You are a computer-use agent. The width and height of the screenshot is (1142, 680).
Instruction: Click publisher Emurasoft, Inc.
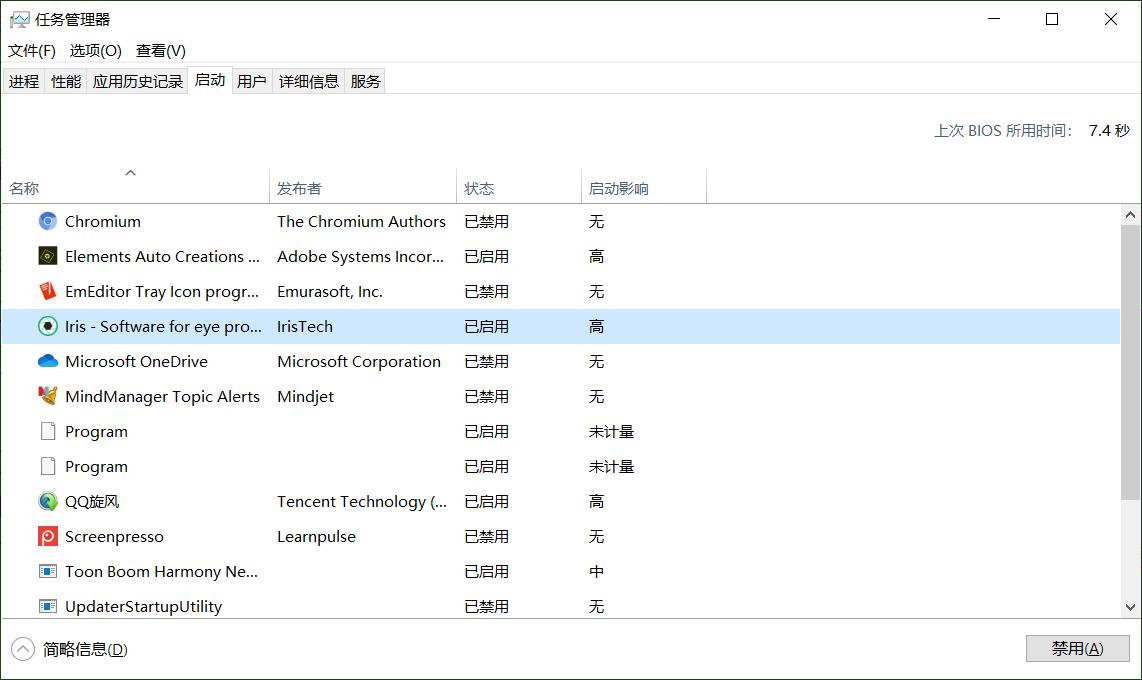click(330, 291)
